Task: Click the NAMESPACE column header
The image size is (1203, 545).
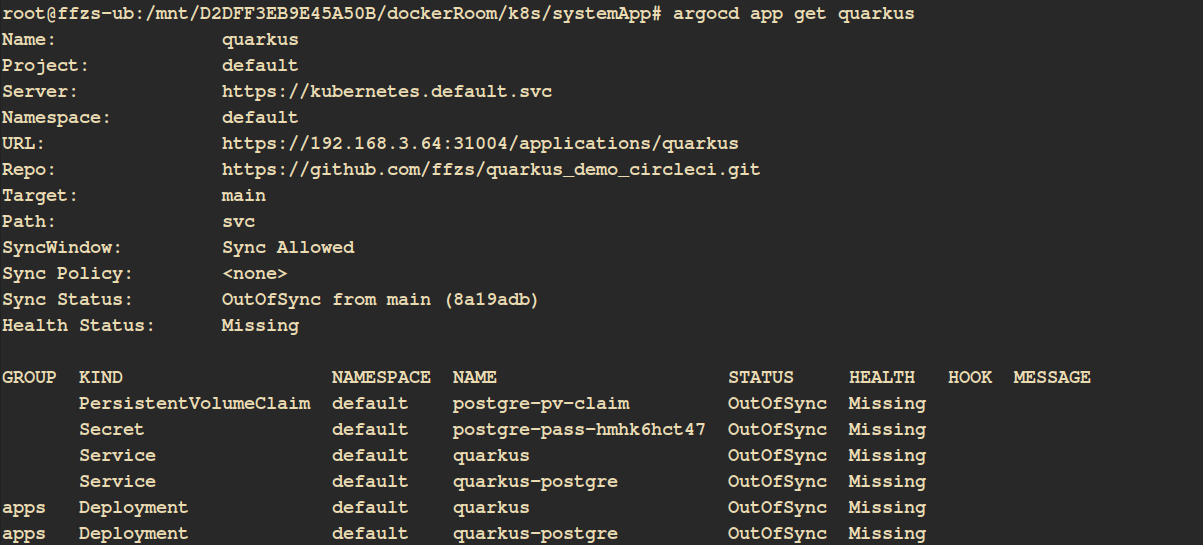Action: point(381,378)
